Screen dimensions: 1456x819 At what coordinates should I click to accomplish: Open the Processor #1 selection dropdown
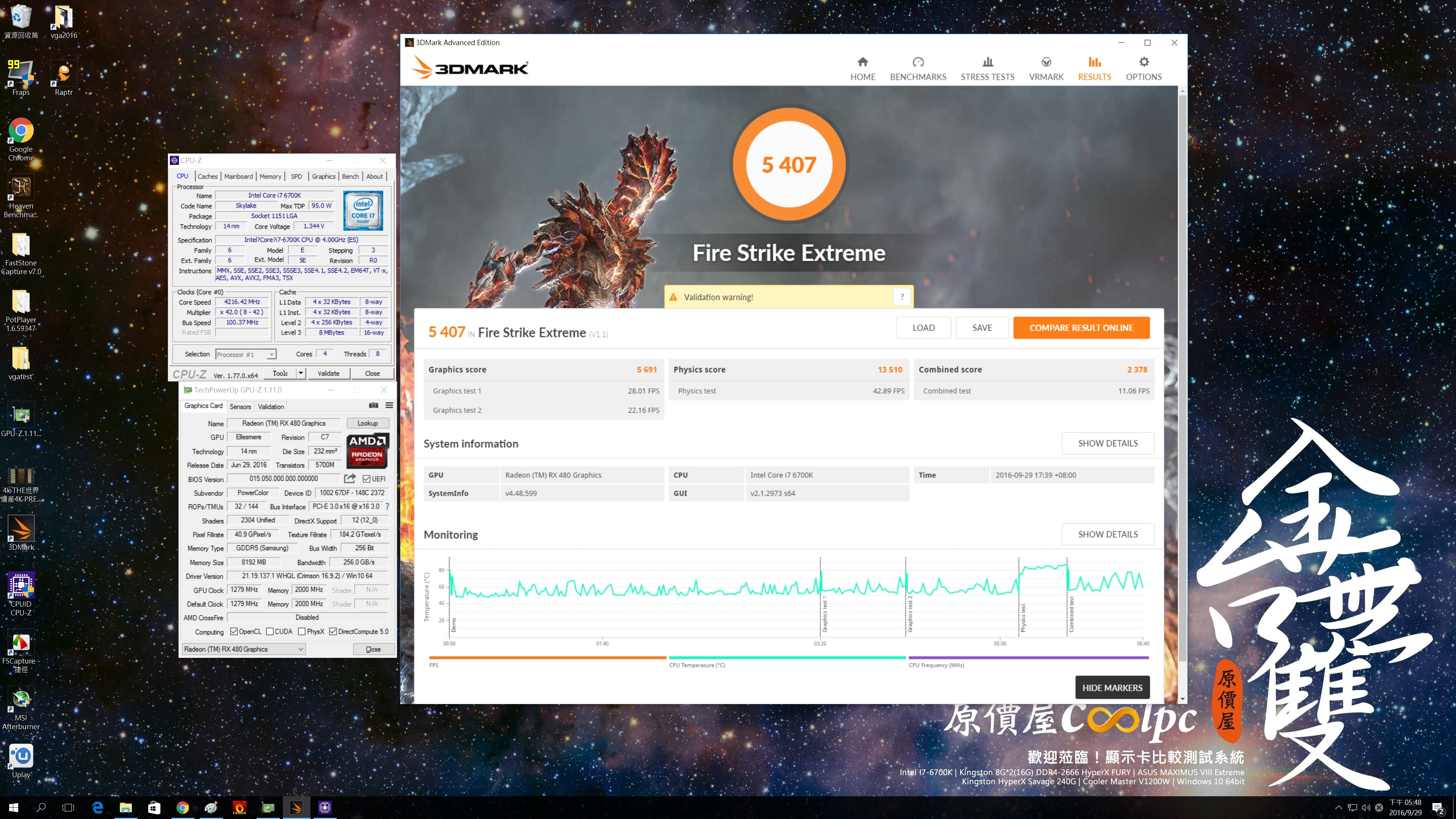click(245, 355)
